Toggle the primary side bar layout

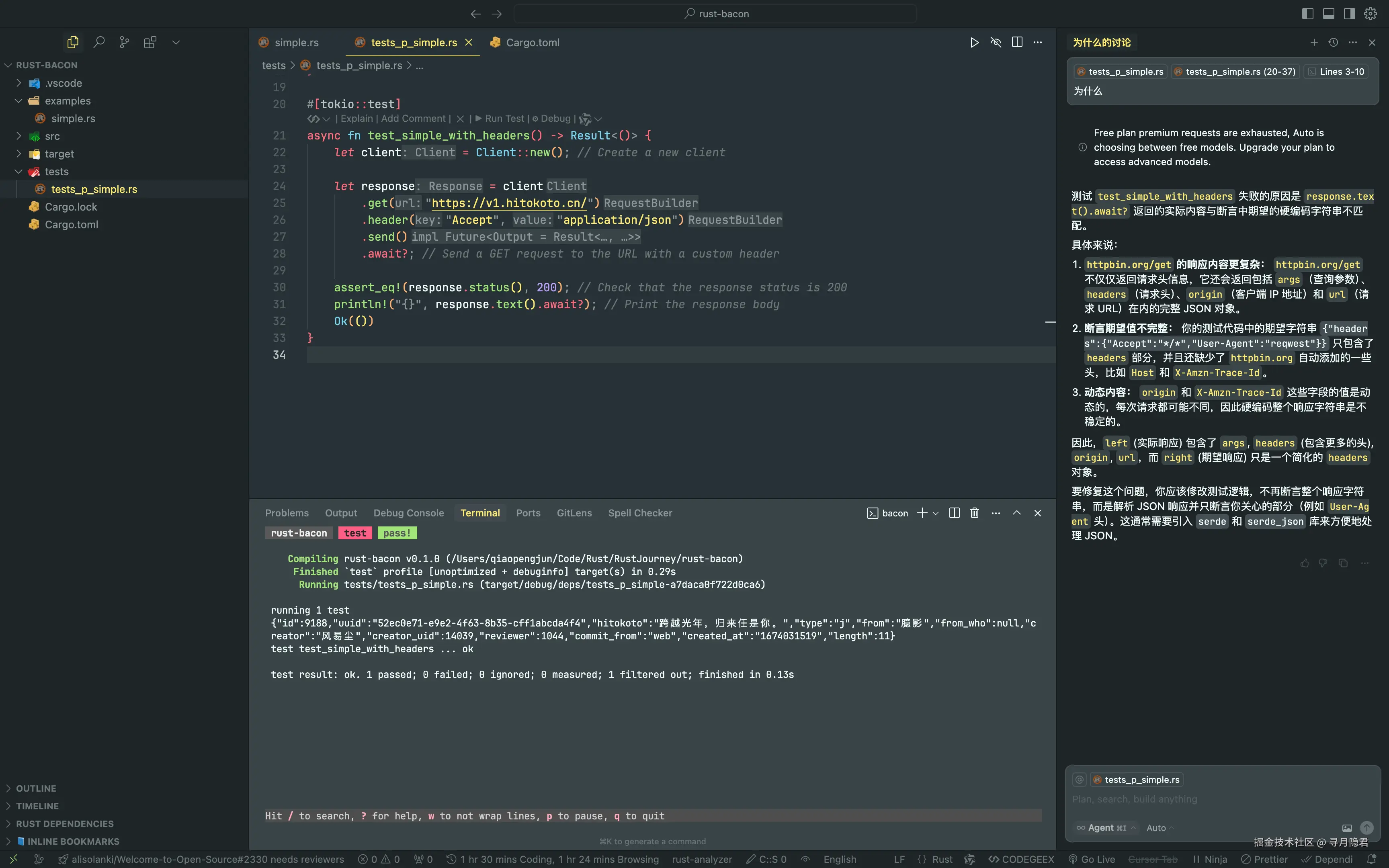click(1307, 13)
